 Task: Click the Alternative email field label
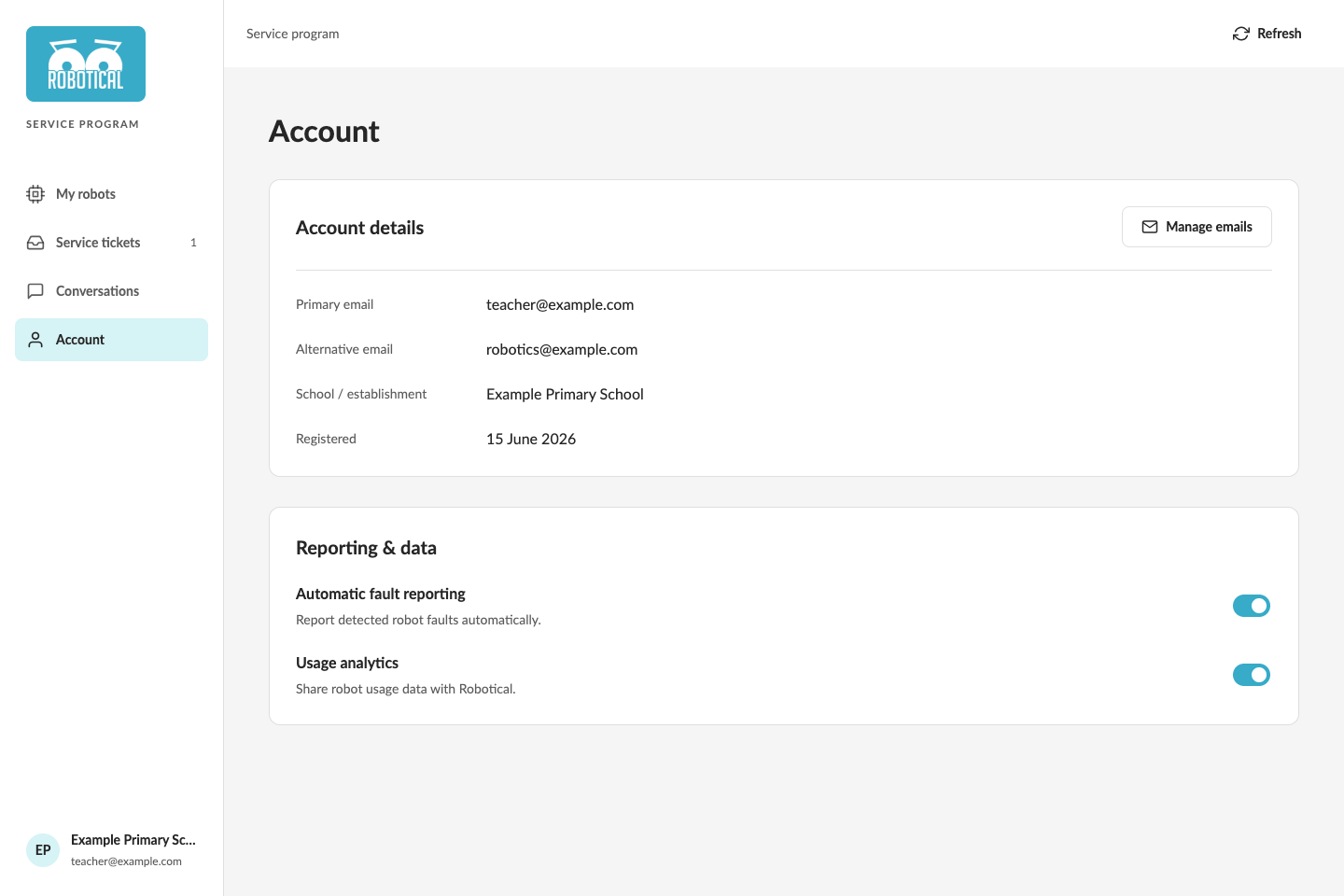(x=344, y=349)
